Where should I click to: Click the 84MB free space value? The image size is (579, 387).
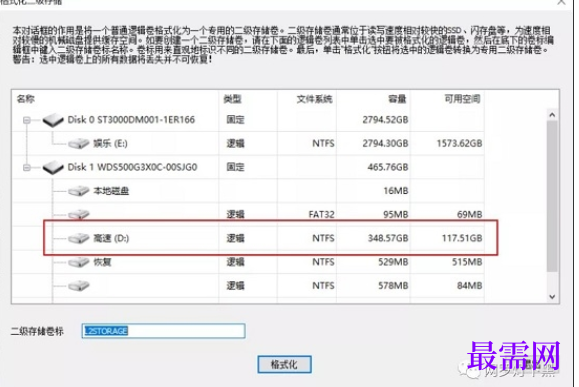click(x=469, y=285)
